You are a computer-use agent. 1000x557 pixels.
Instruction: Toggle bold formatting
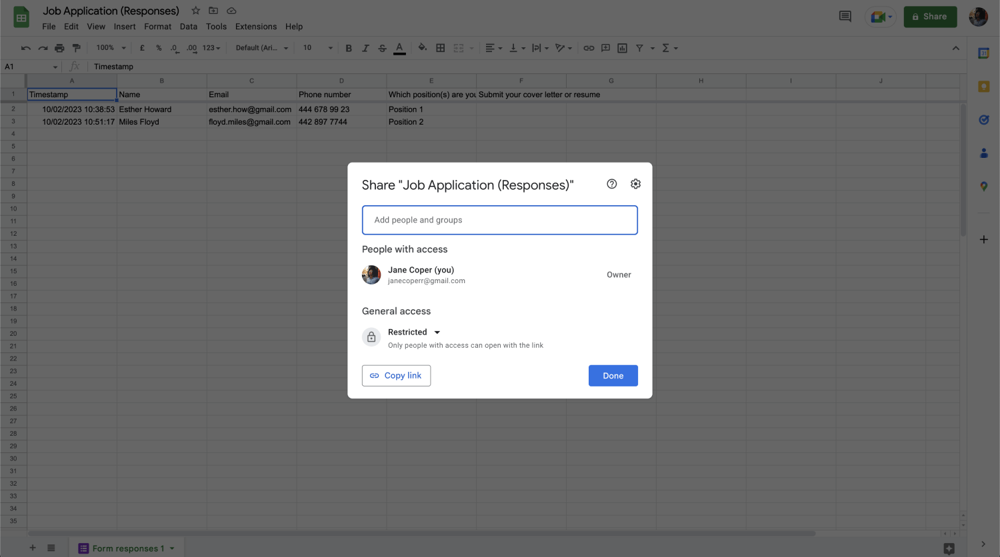348,48
